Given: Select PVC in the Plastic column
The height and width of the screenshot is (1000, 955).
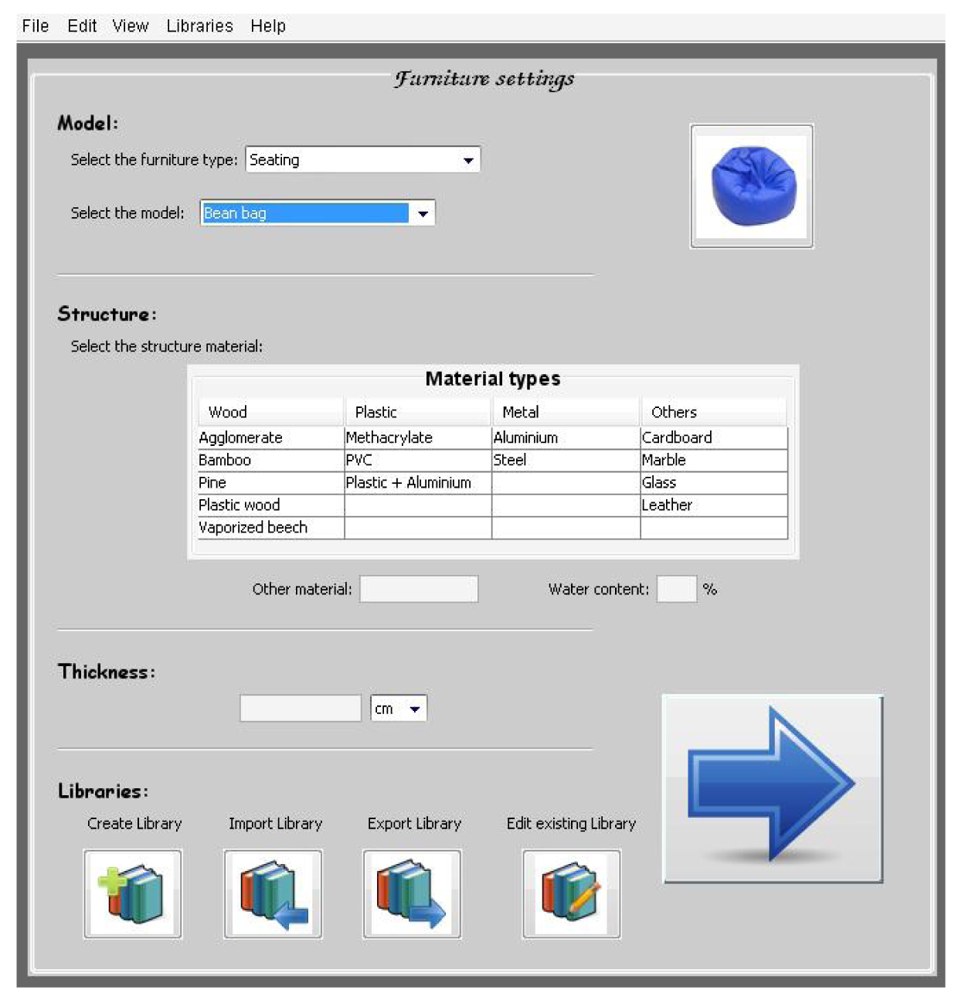Looking at the screenshot, I should 418,460.
